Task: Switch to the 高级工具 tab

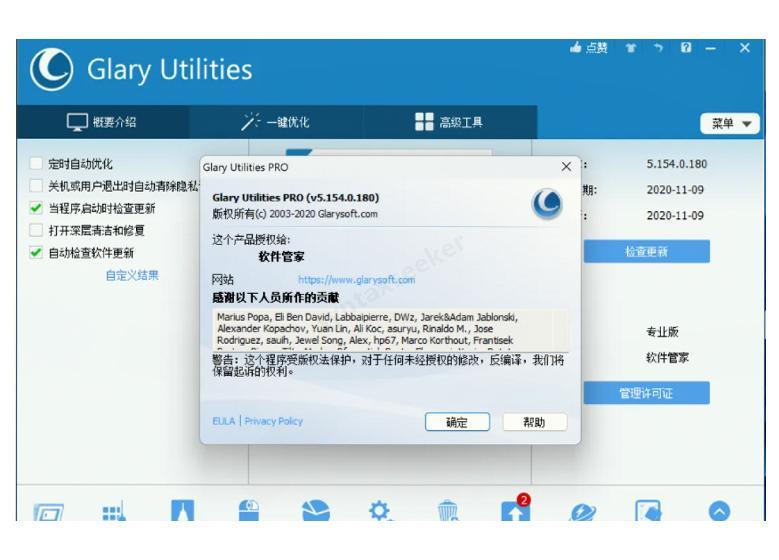Action: pos(449,122)
